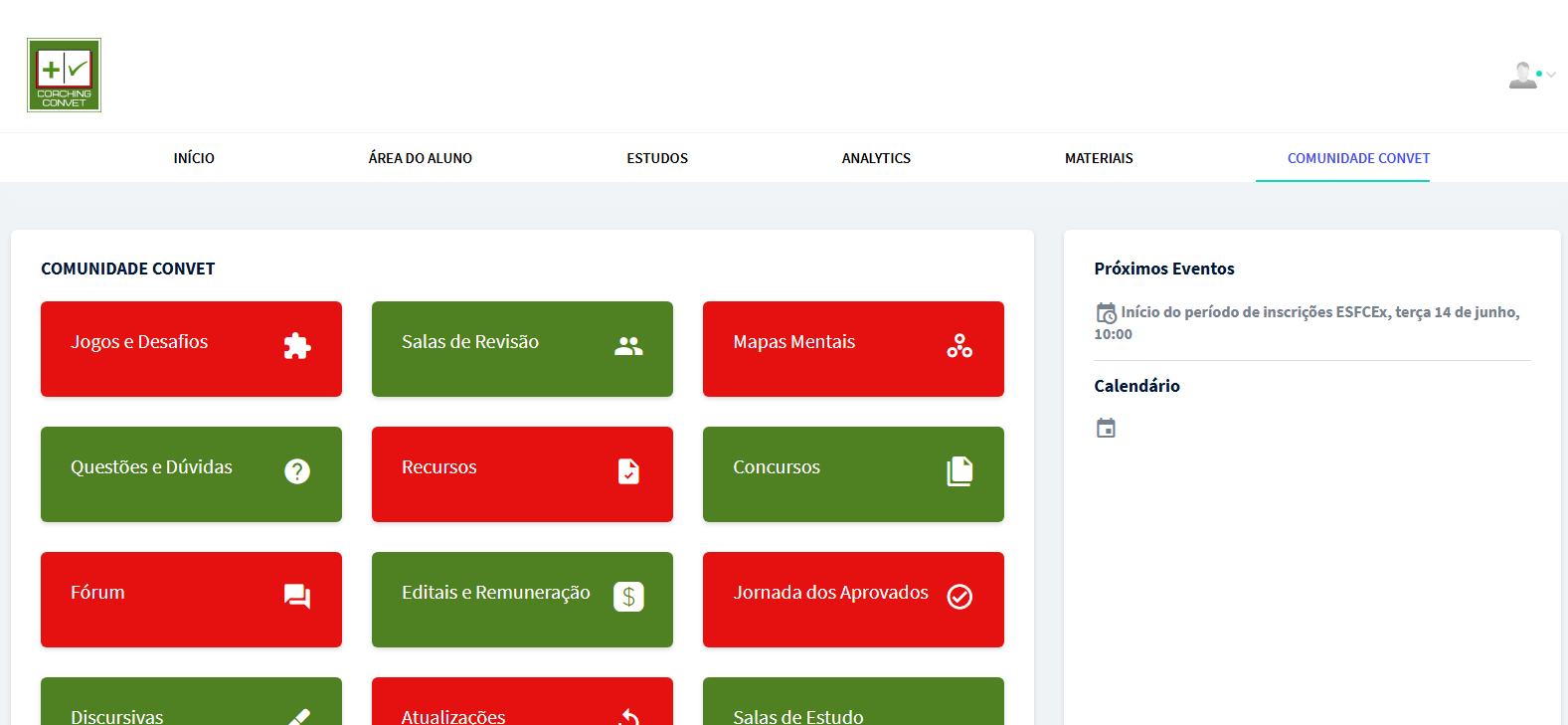Switch to the ÁREA DO ALUNO tab
Screen dimensions: 1568x725
[420, 158]
